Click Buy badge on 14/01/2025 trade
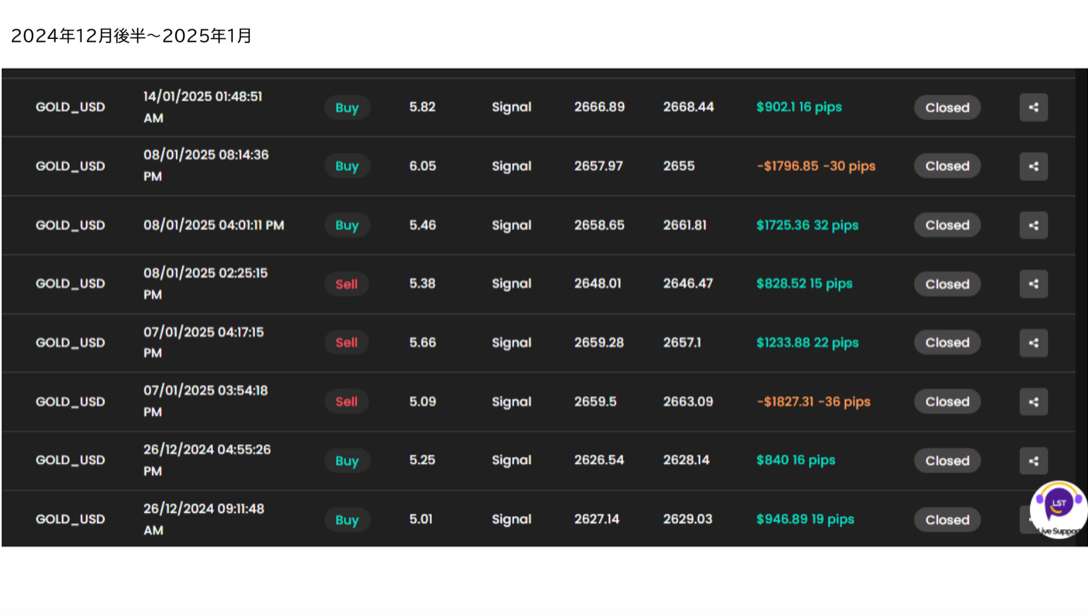Screen dimensions: 1088x616 click(347, 108)
